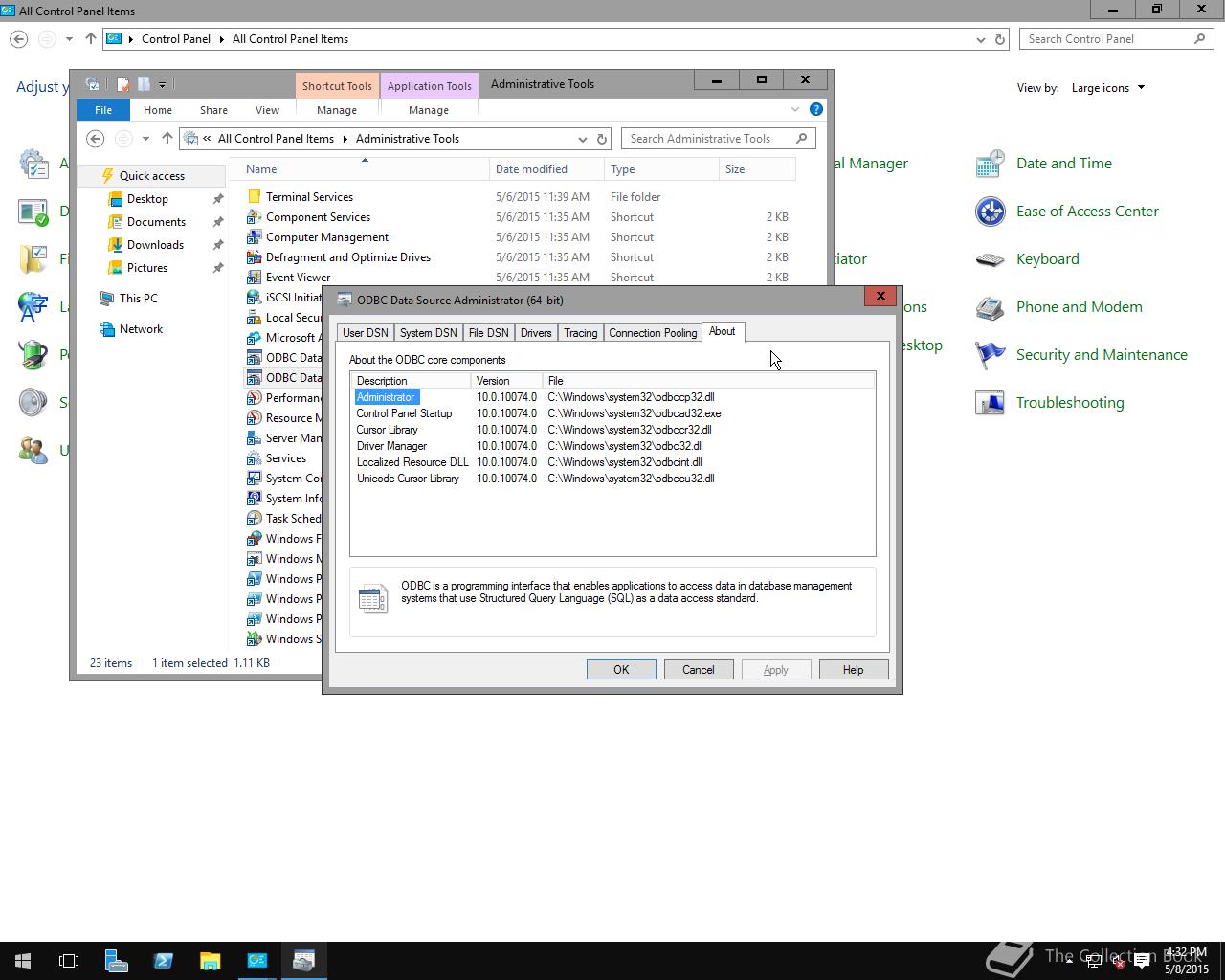Image resolution: width=1225 pixels, height=980 pixels.
Task: Click the search magnifier in the Control Panel search box
Action: click(1199, 39)
